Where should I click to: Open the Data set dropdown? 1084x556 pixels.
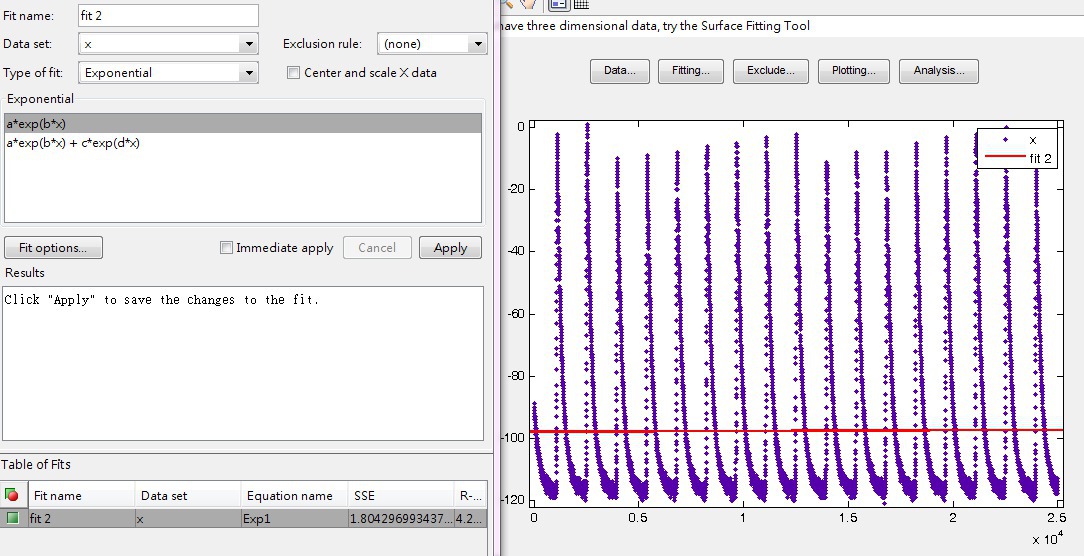click(x=248, y=44)
